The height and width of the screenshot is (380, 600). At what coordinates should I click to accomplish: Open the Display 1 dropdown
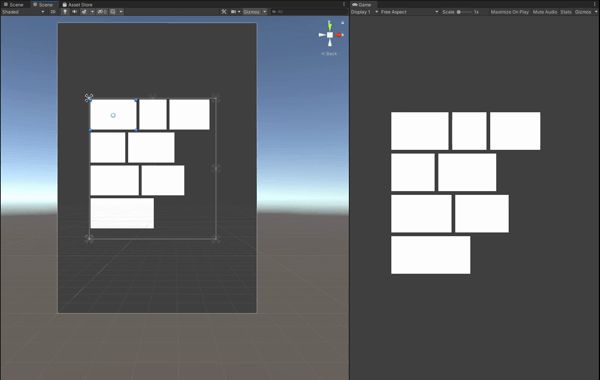pos(364,12)
